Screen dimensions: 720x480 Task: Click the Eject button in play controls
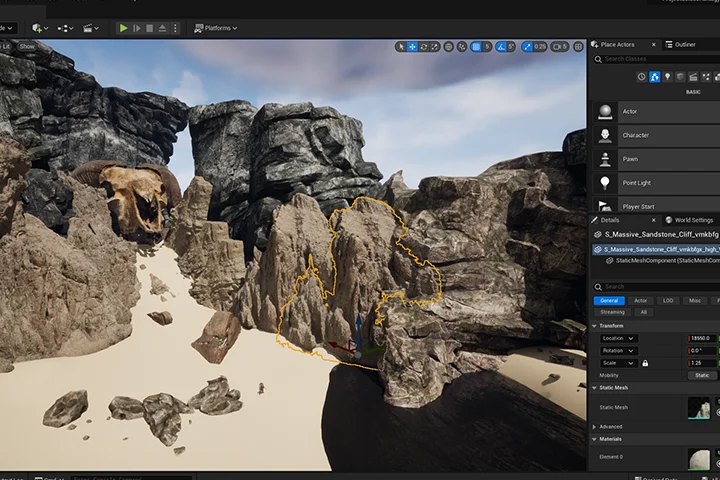coord(162,28)
